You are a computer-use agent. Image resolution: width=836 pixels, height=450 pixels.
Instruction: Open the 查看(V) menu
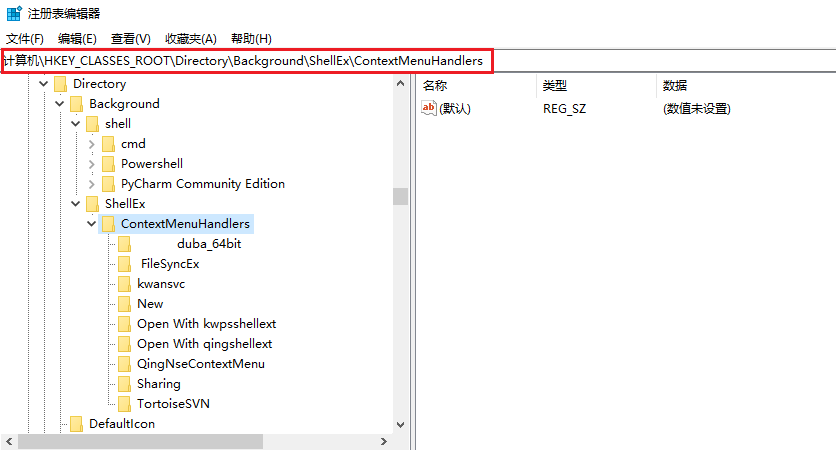pyautogui.click(x=130, y=38)
